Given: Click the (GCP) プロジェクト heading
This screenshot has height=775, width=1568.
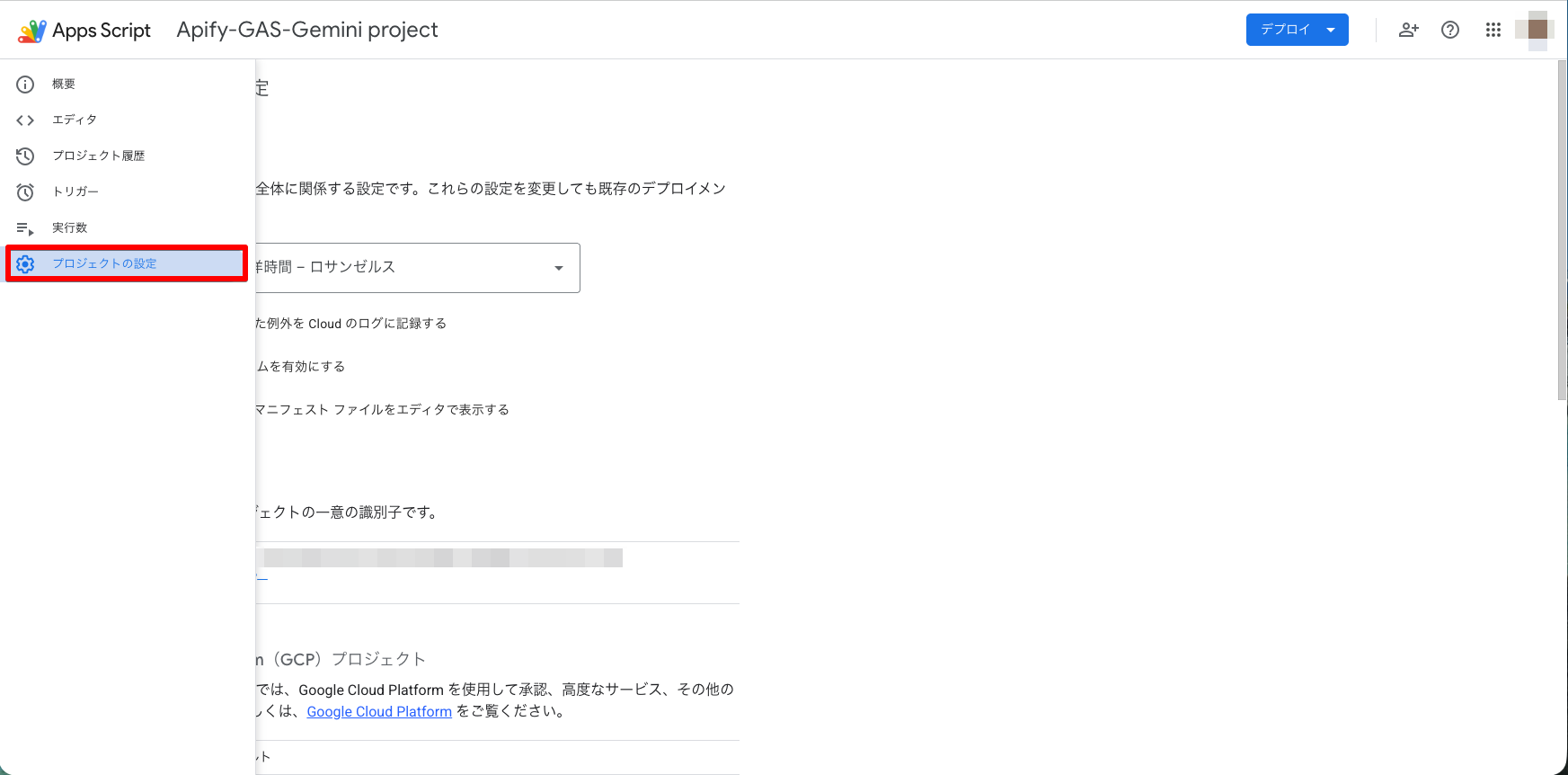Looking at the screenshot, I should tap(341, 659).
